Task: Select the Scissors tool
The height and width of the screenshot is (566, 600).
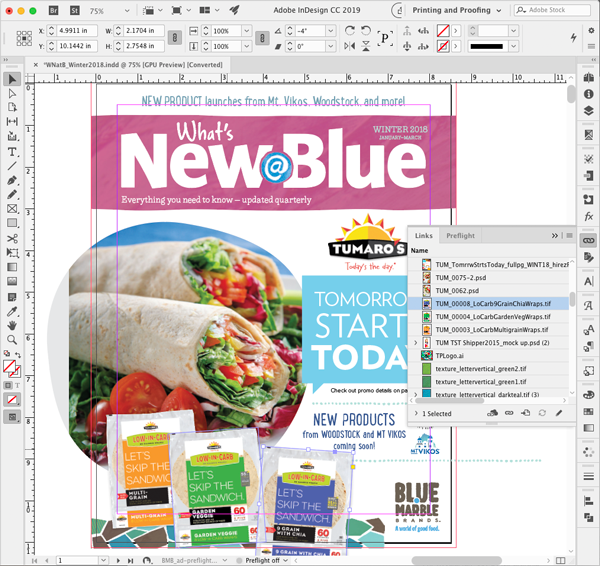Action: [12, 238]
